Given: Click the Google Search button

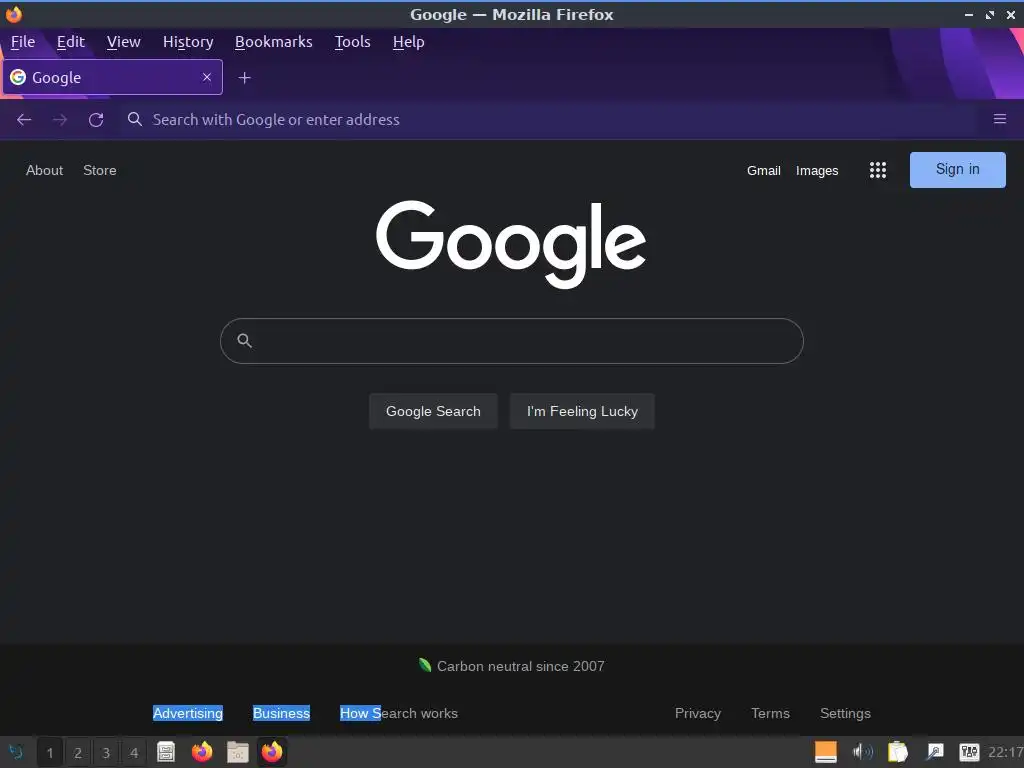Looking at the screenshot, I should click(x=433, y=411).
